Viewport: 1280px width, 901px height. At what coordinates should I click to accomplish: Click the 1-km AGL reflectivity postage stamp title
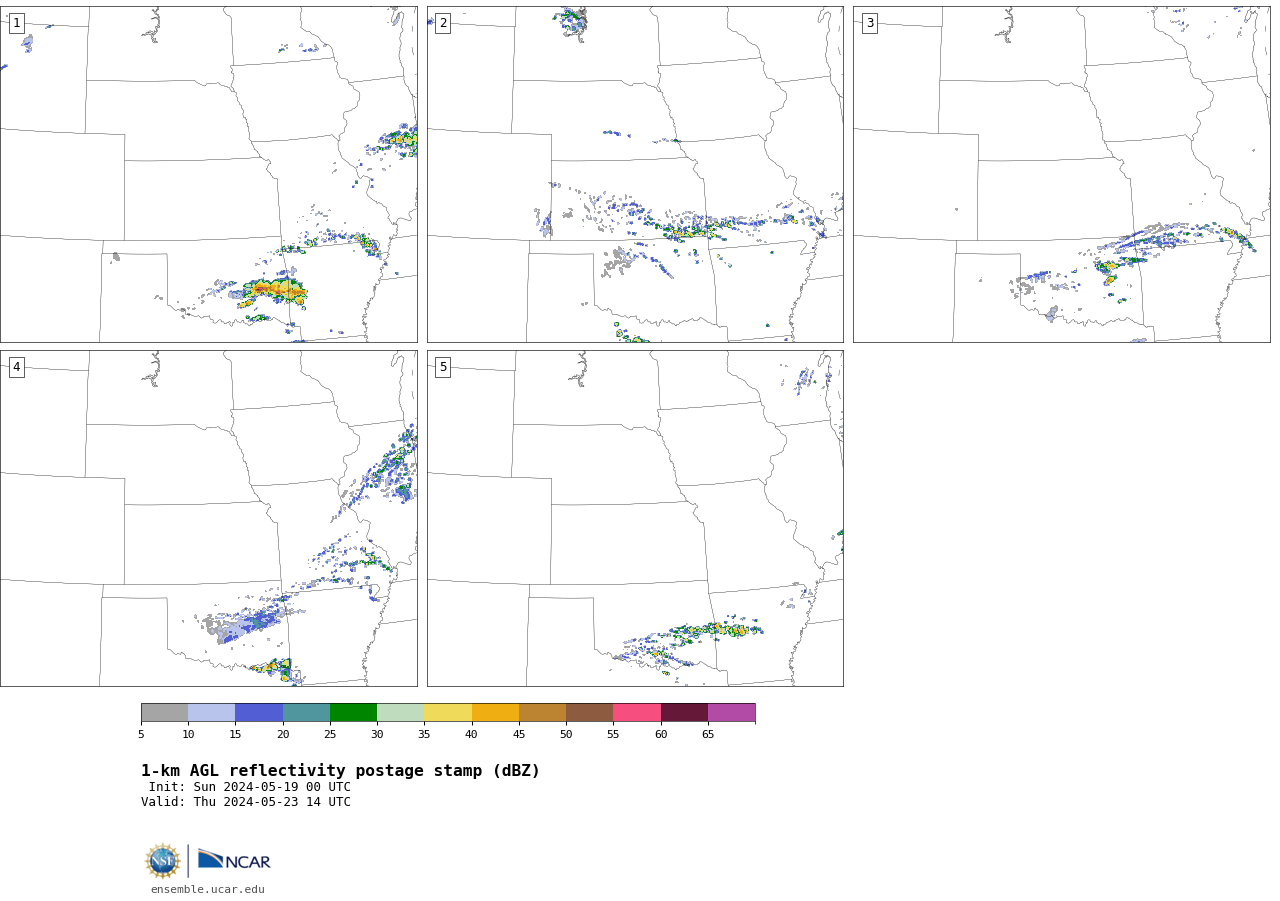pos(340,771)
